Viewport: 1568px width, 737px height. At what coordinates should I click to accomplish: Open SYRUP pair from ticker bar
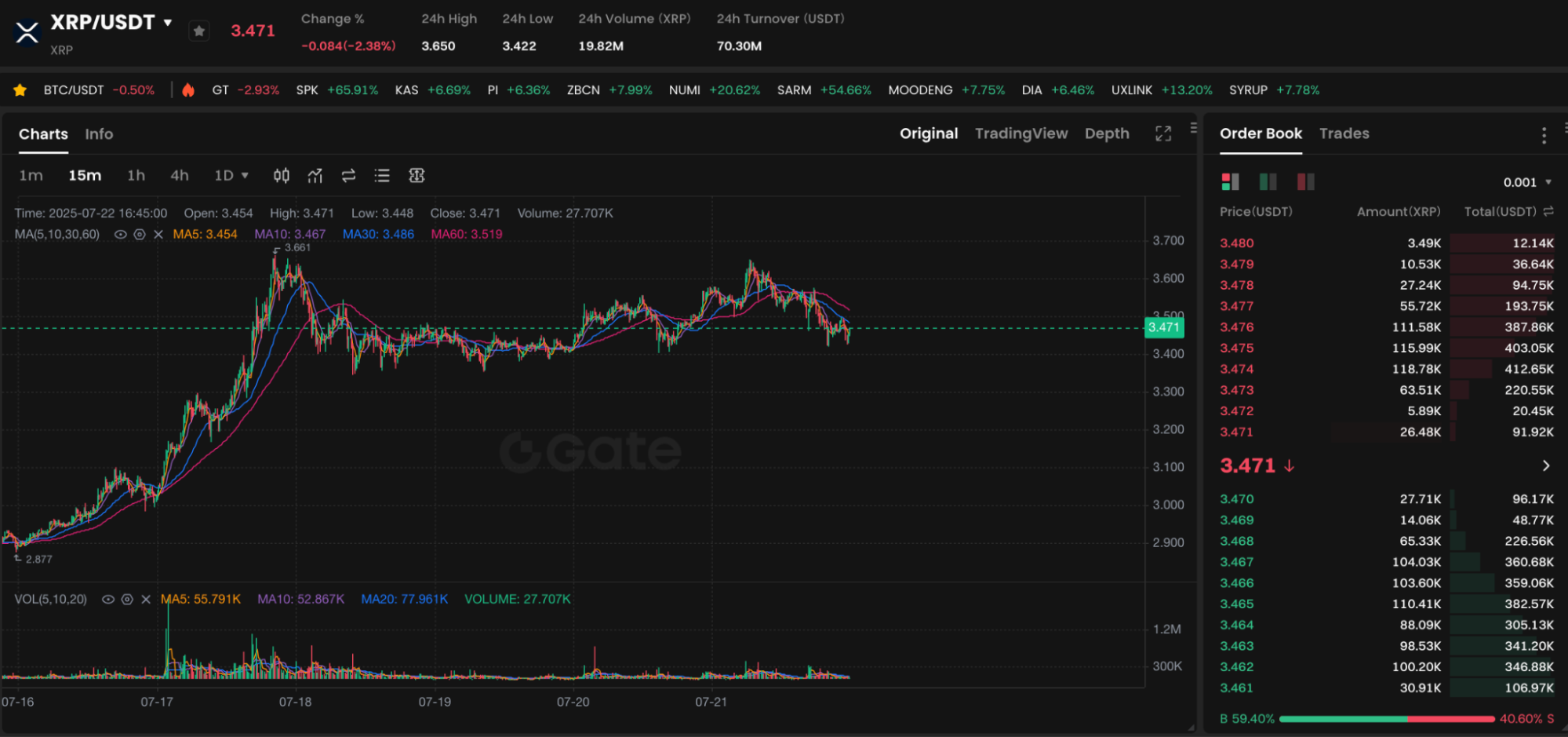click(1275, 90)
